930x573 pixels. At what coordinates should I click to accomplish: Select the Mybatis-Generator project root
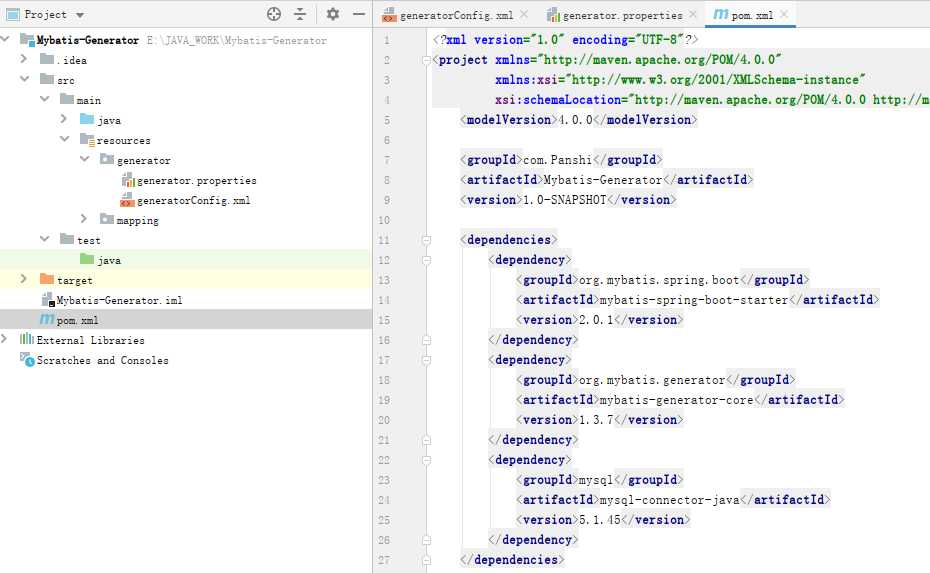(87, 40)
